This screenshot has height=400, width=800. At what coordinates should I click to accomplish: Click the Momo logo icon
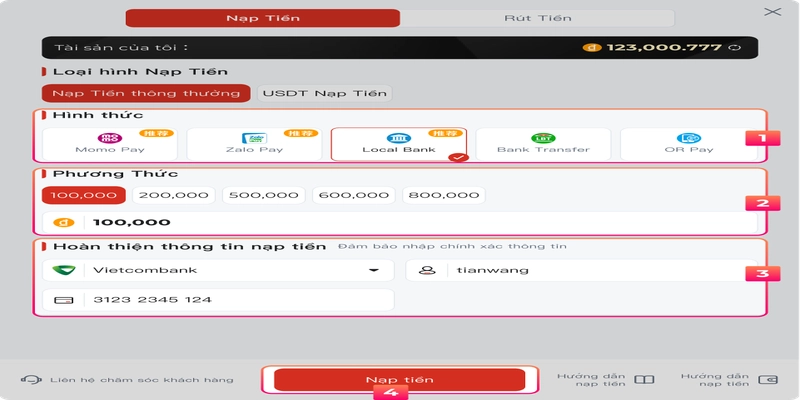[110, 138]
